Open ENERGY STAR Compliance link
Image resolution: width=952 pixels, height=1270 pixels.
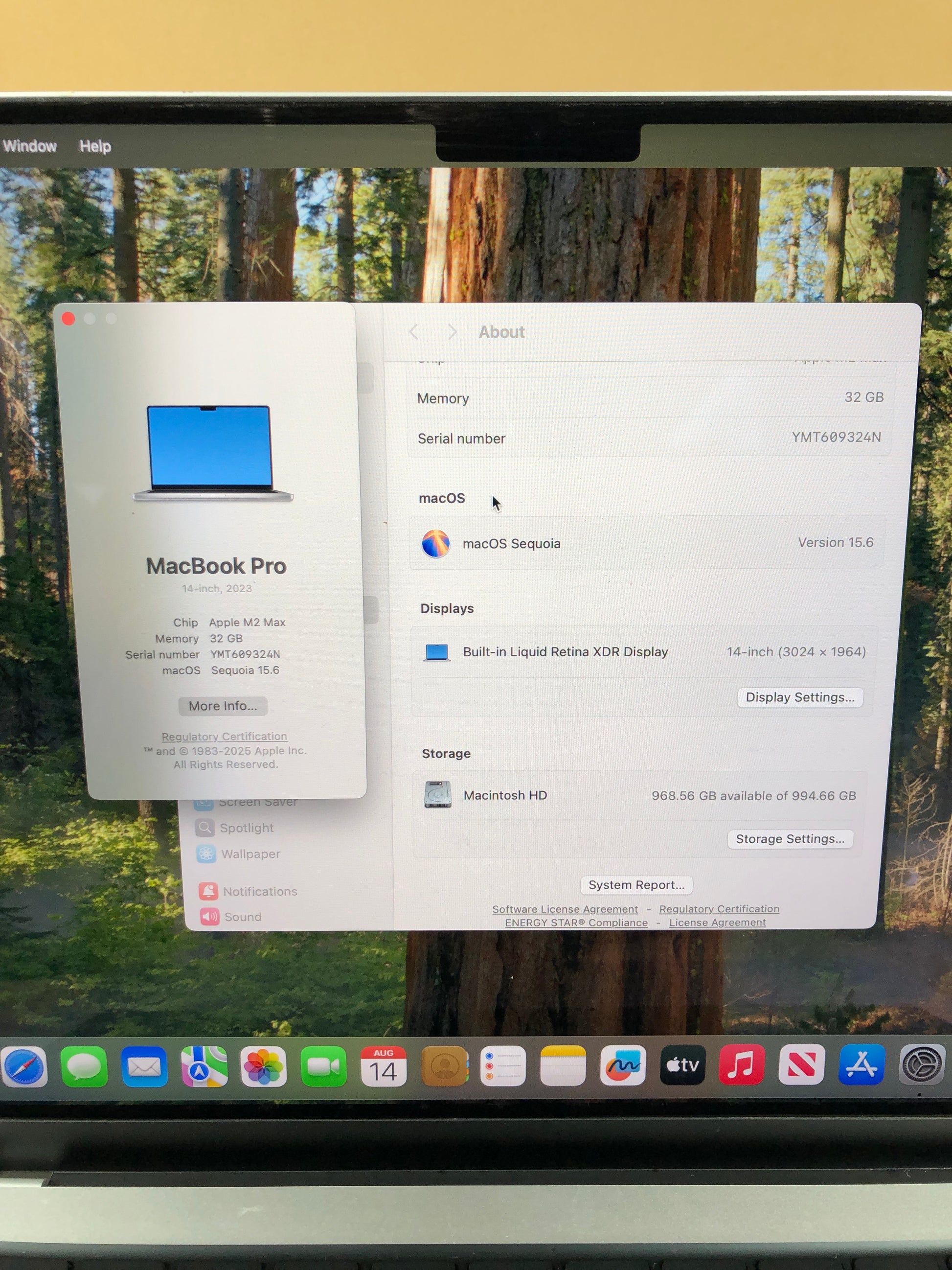tap(576, 923)
